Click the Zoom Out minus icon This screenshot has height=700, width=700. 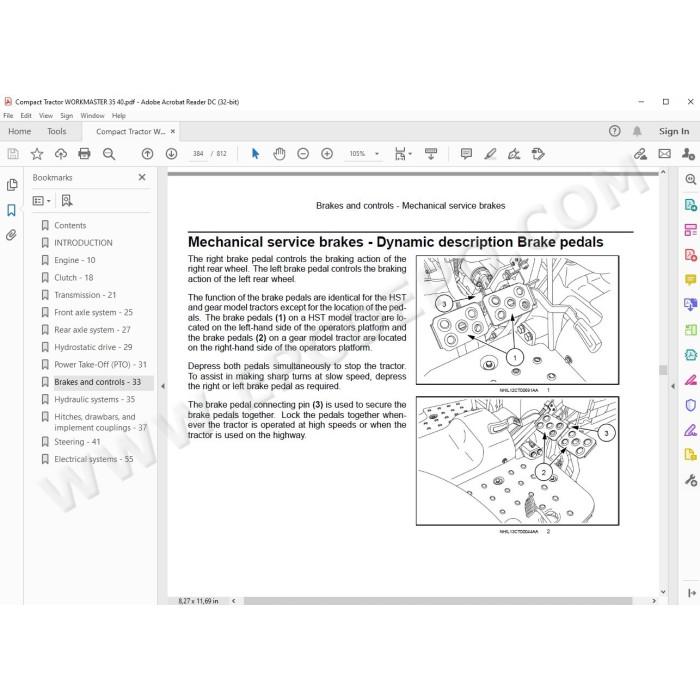(303, 154)
